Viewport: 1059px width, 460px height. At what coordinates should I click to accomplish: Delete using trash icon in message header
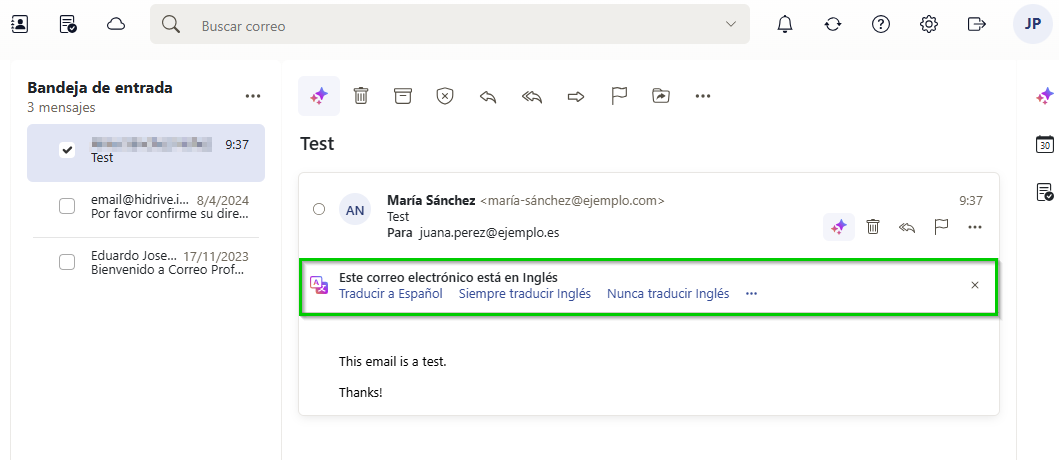click(873, 227)
